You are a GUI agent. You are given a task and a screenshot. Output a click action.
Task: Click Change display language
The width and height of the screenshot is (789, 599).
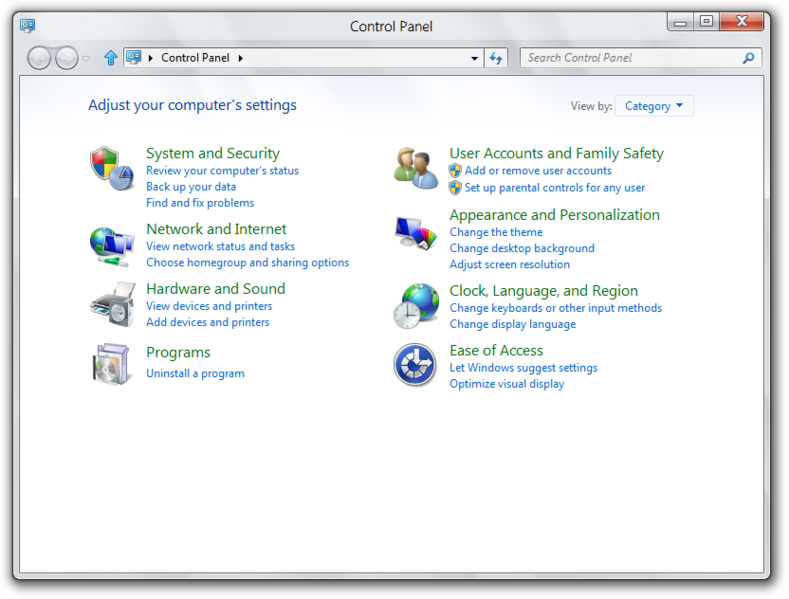(512, 324)
